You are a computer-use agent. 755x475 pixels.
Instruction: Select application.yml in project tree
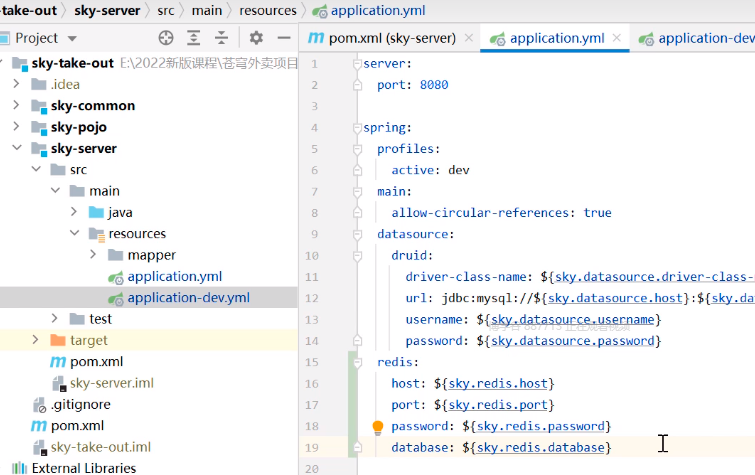tap(174, 276)
